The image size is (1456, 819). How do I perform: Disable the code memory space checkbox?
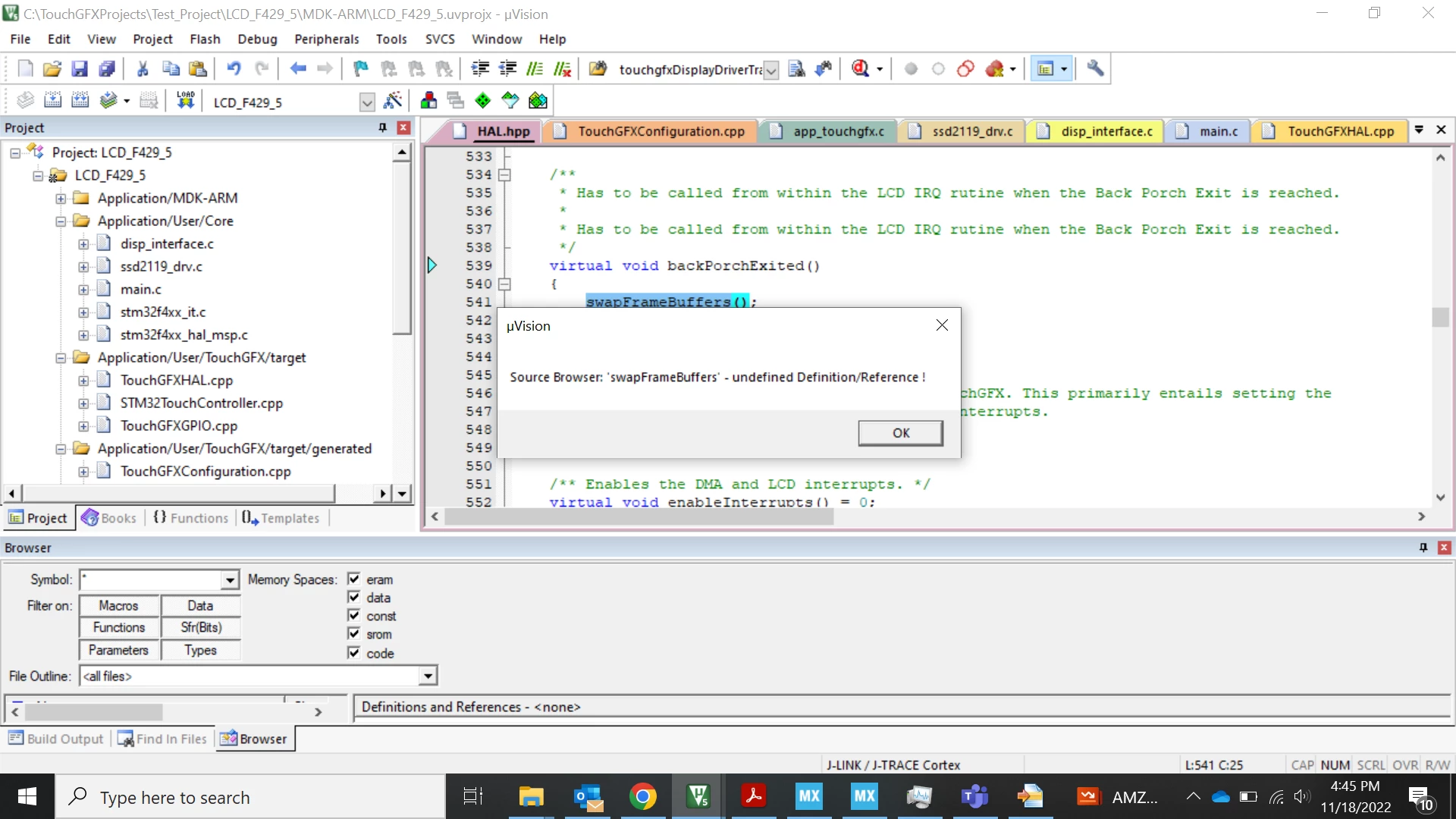[x=353, y=652]
